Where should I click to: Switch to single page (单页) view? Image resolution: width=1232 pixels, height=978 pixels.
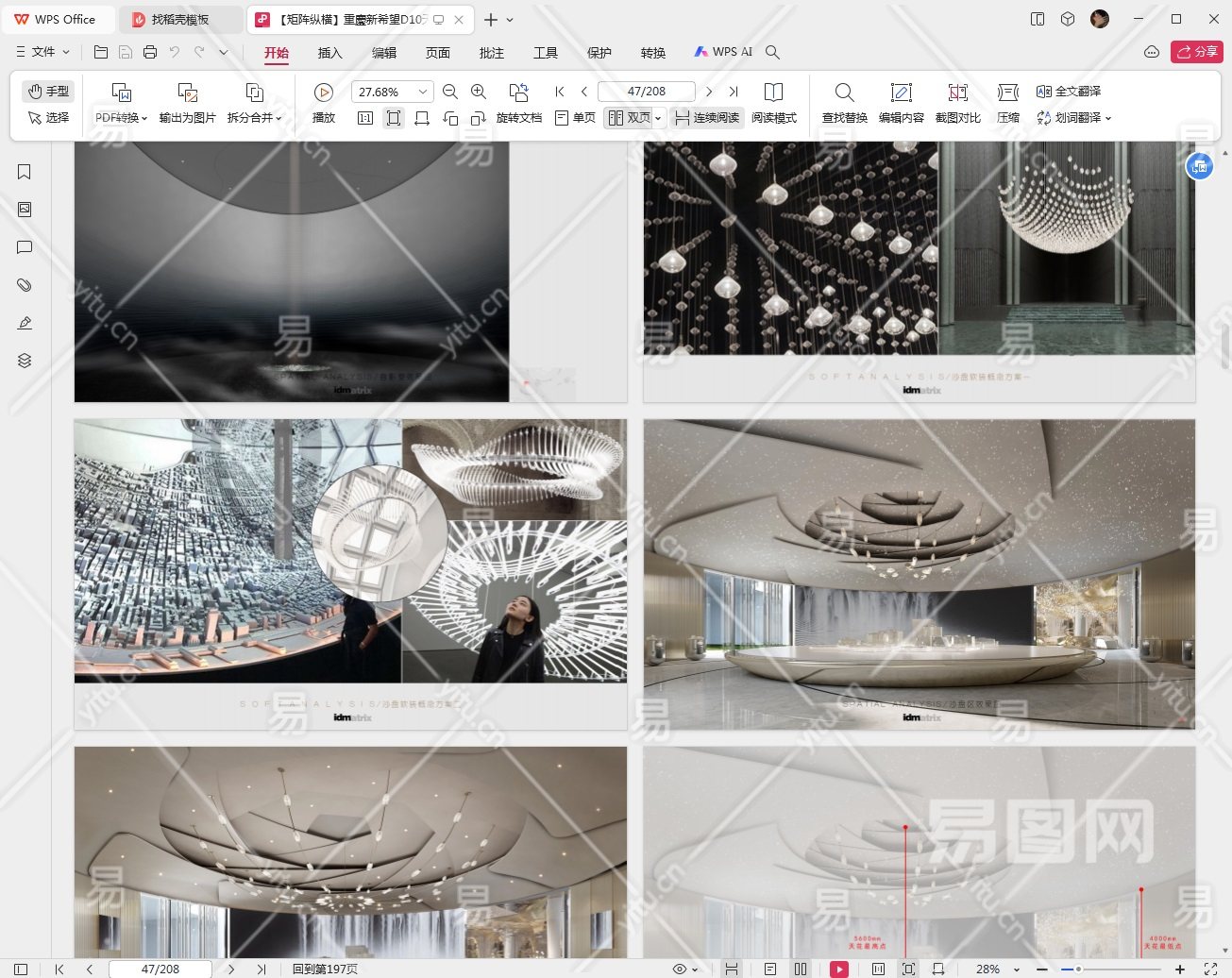coord(576,118)
